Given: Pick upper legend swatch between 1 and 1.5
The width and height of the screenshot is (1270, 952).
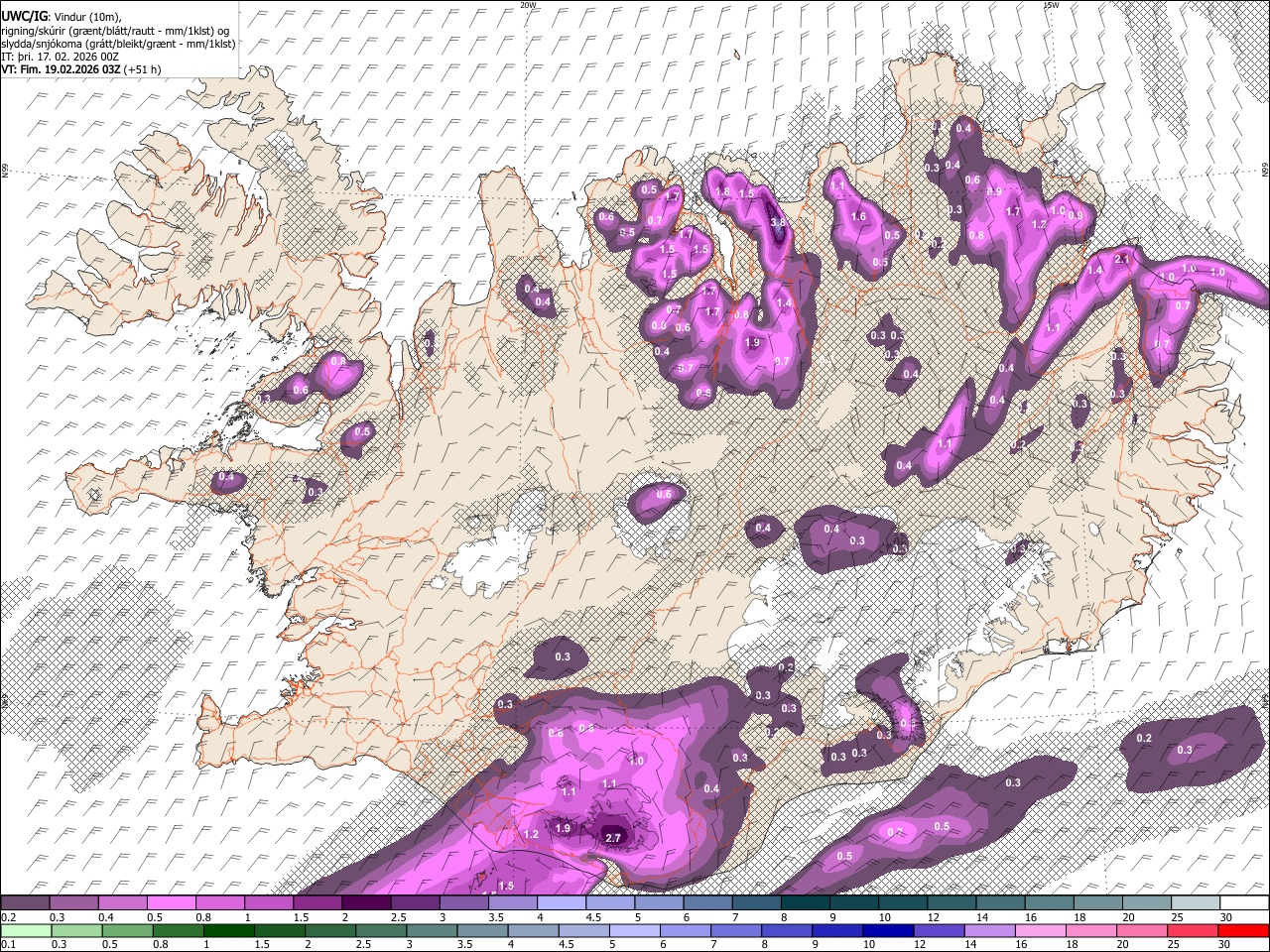Looking at the screenshot, I should pos(270,903).
